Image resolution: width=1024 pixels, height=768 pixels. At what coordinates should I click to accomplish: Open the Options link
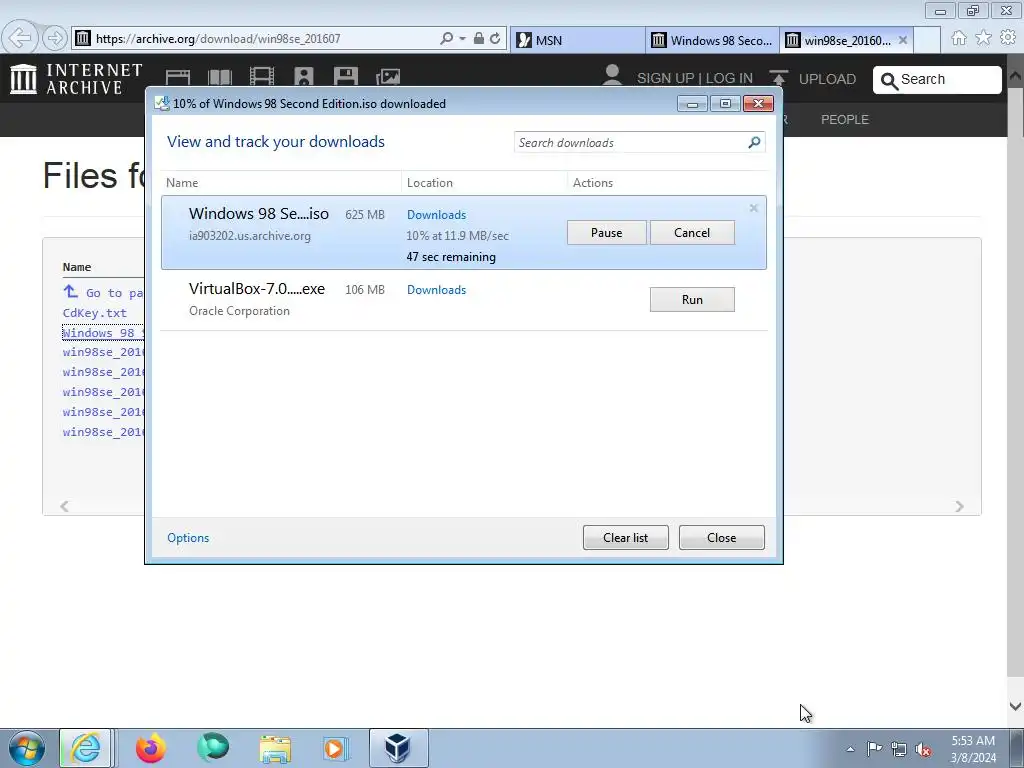tap(188, 537)
